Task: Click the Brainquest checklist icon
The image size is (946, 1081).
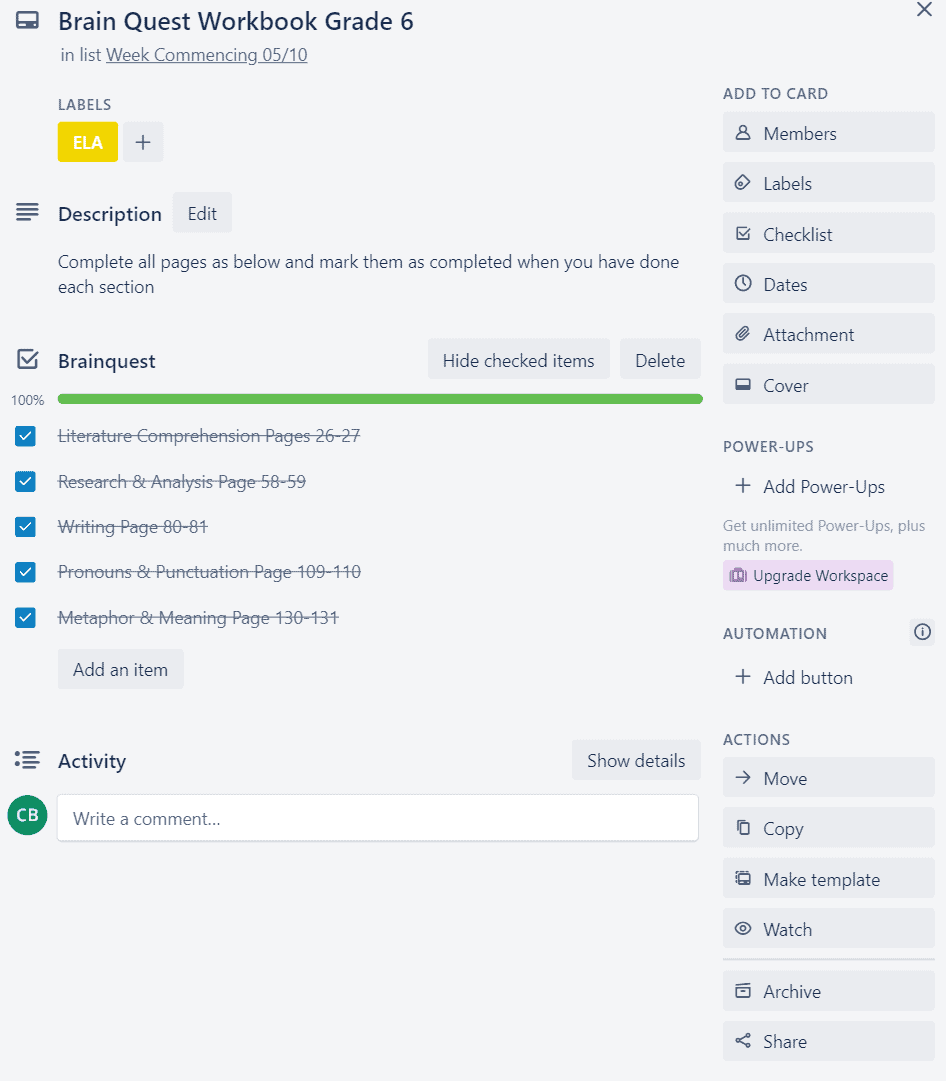Action: point(28,359)
